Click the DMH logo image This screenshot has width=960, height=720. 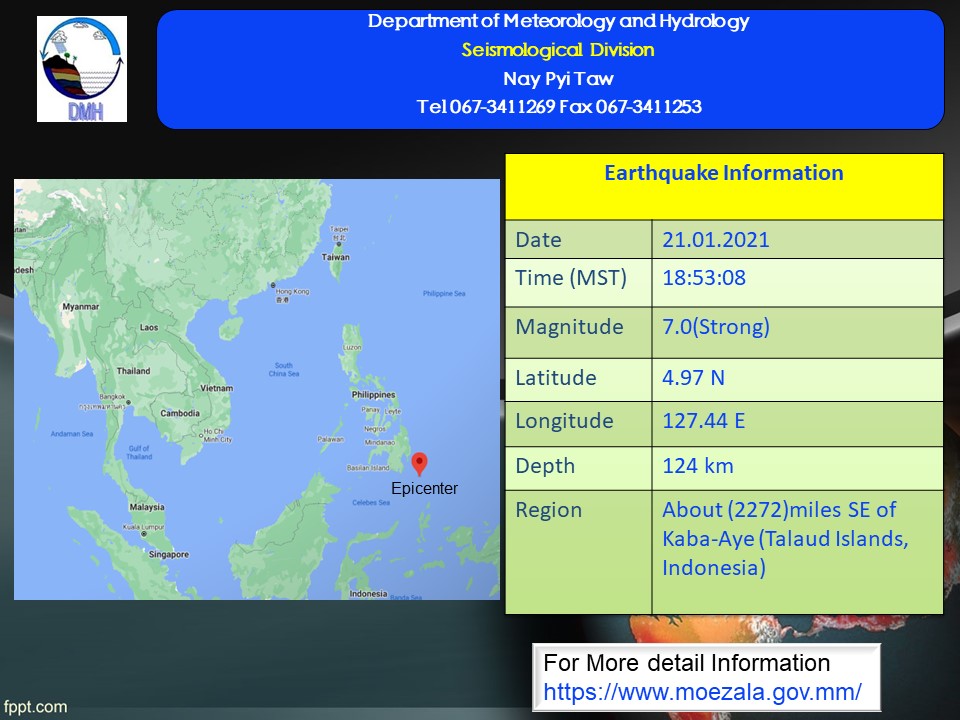click(x=82, y=69)
